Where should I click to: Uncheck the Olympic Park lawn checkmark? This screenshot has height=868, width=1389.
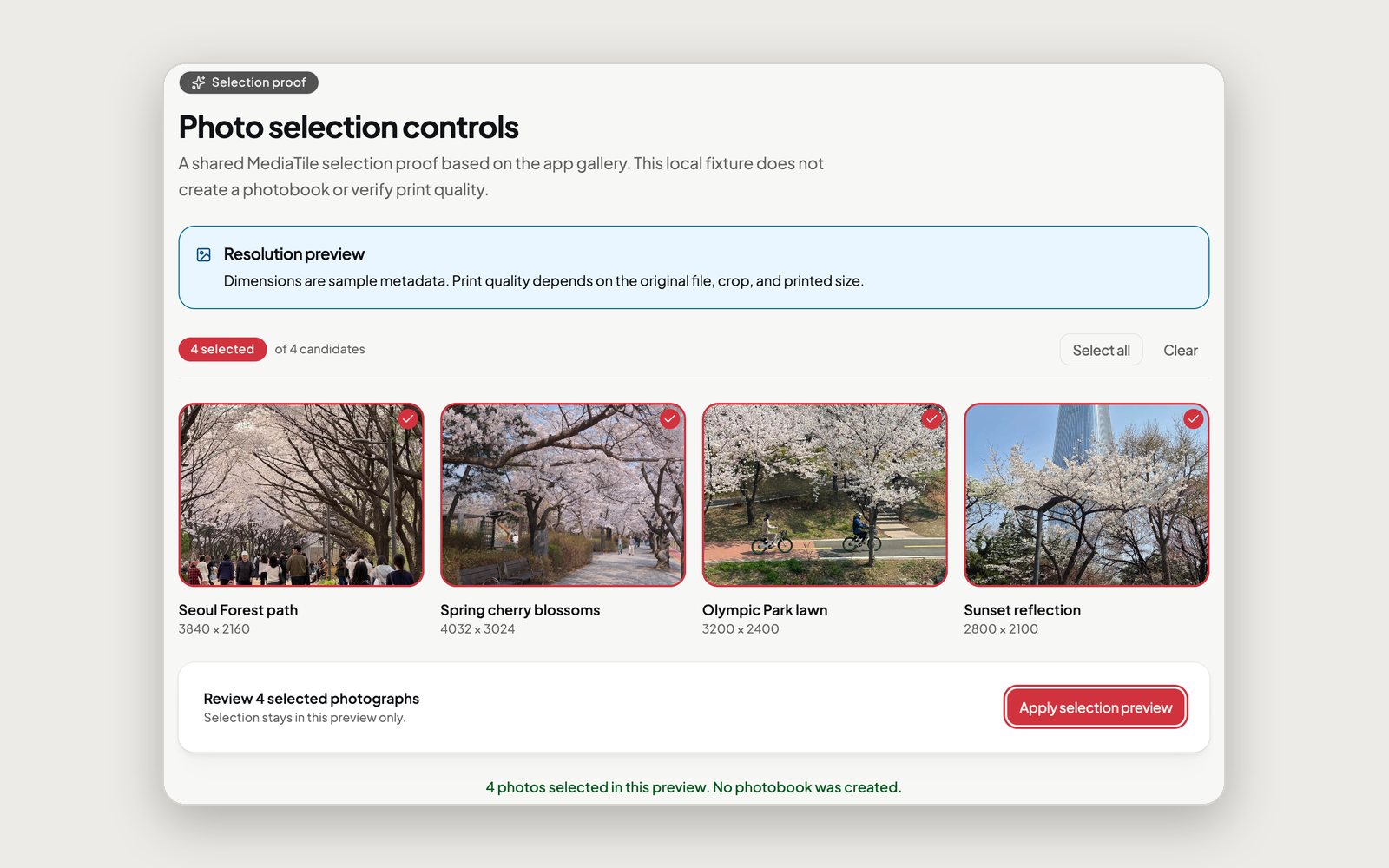[x=931, y=418]
